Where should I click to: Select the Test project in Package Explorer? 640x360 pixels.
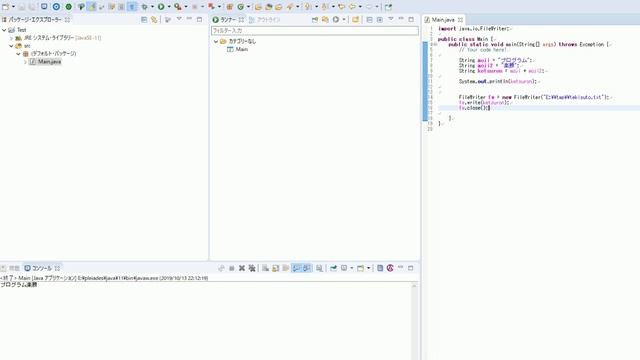click(x=21, y=30)
